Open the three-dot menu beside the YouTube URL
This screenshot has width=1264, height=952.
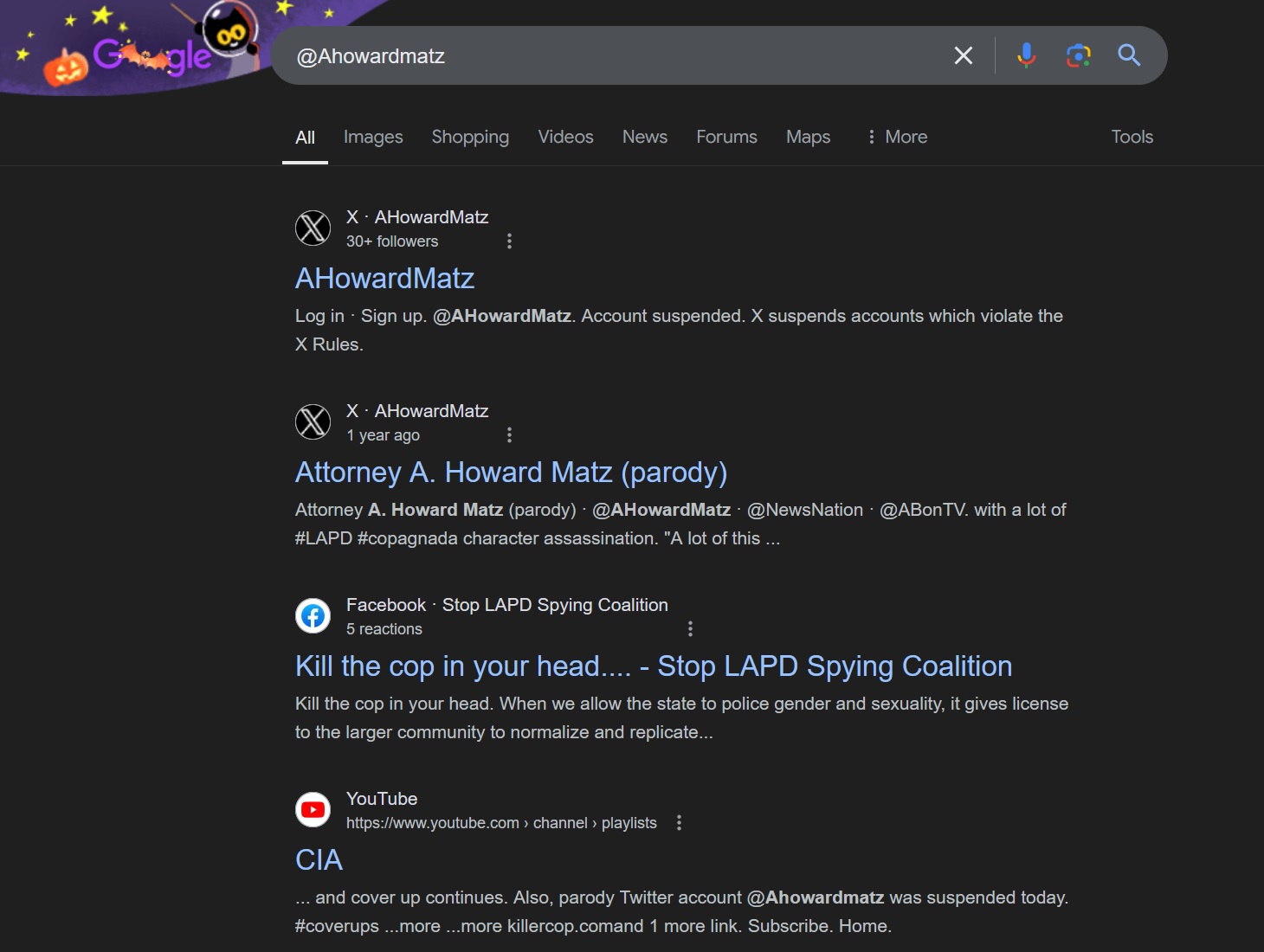point(679,823)
